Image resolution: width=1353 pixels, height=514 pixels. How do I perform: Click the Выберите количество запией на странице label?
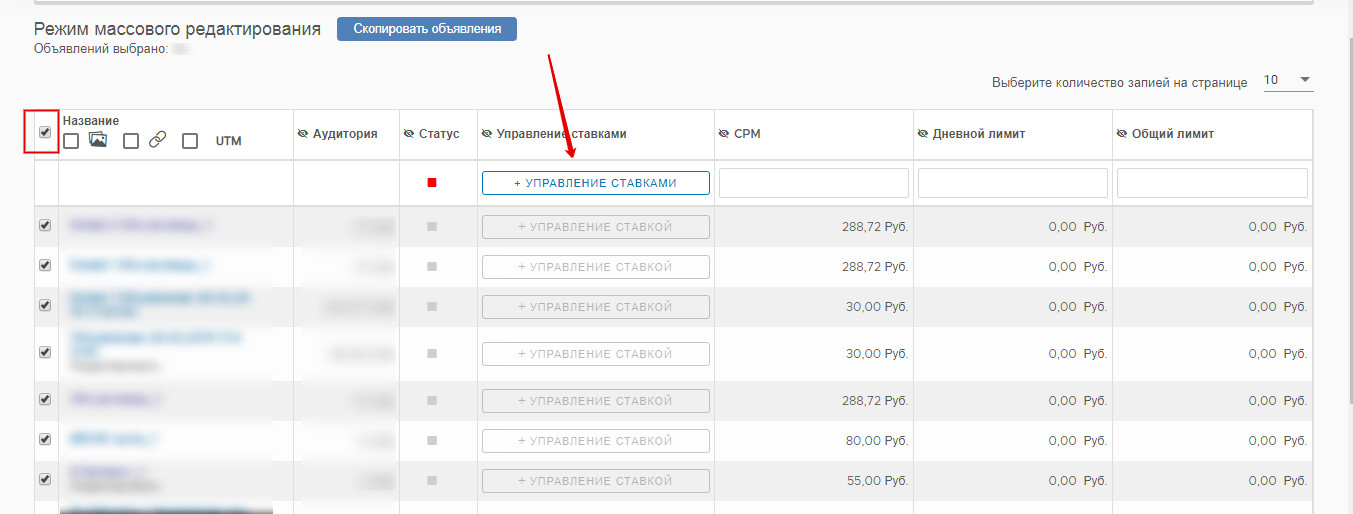coord(1119,83)
